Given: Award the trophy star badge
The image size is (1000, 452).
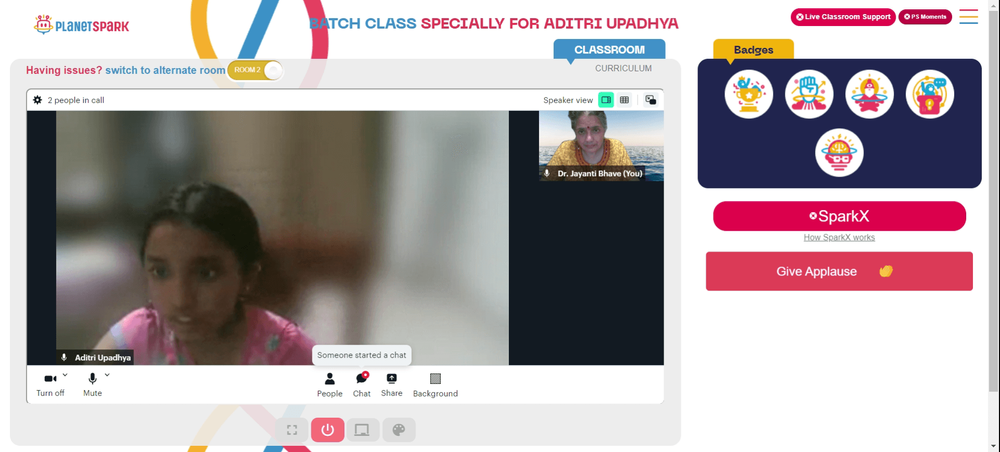Looking at the screenshot, I should click(749, 94).
